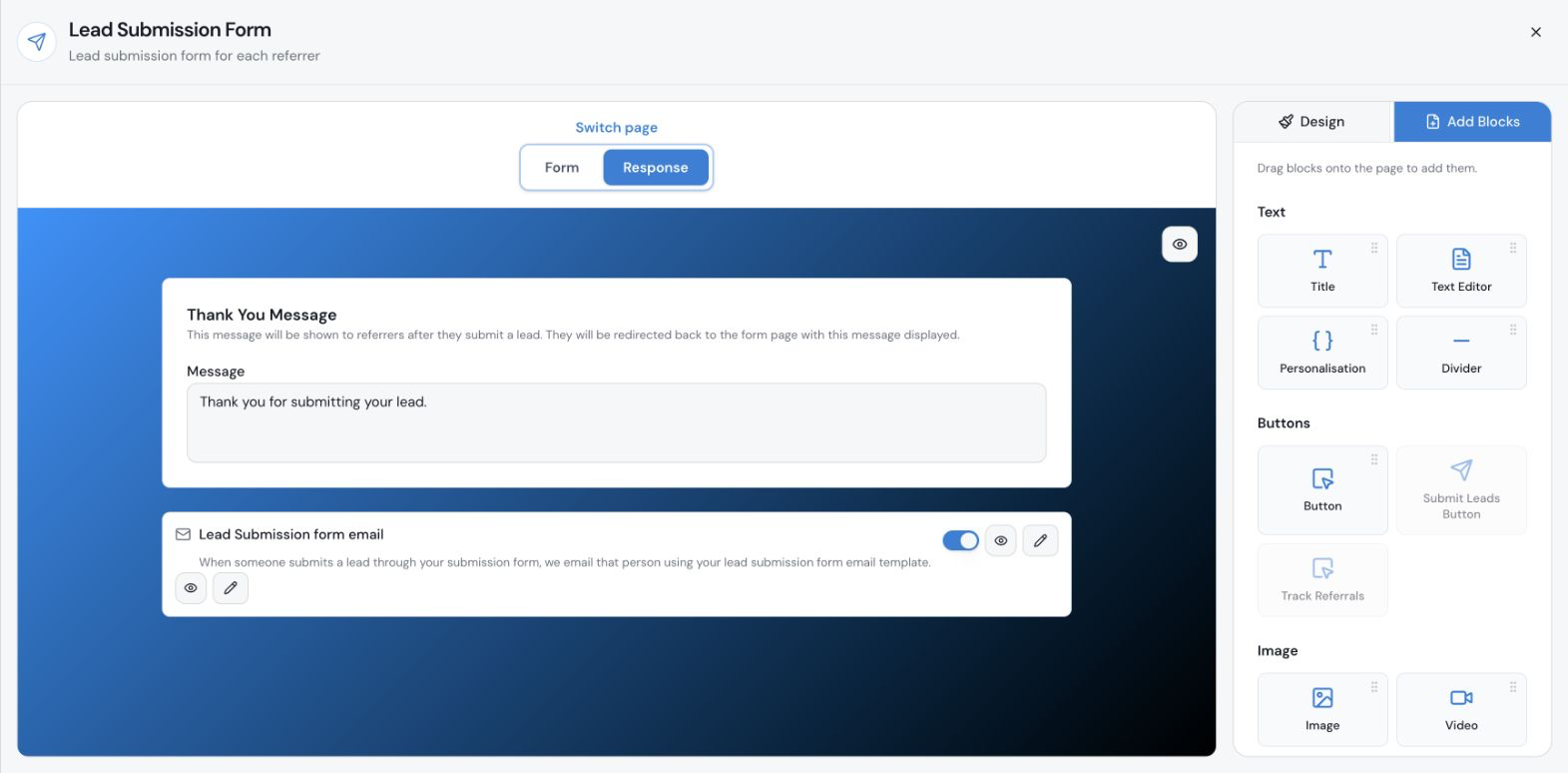1568x773 pixels.
Task: Click the paper plane icon beside the form title
Action: click(x=37, y=42)
